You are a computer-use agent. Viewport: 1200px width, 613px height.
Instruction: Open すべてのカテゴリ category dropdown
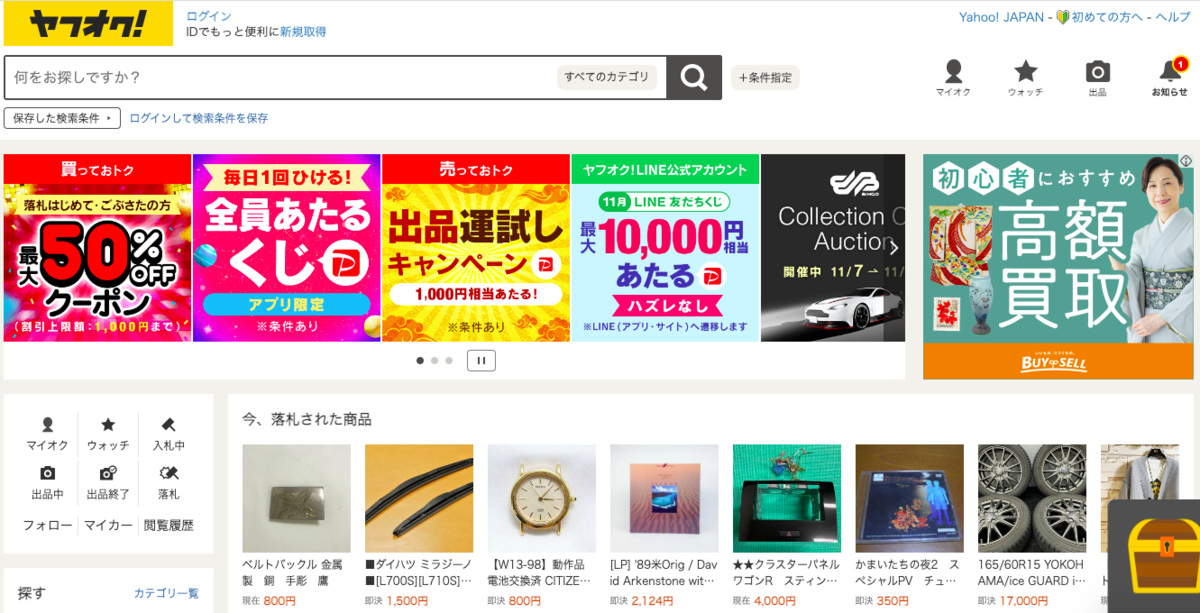click(607, 77)
